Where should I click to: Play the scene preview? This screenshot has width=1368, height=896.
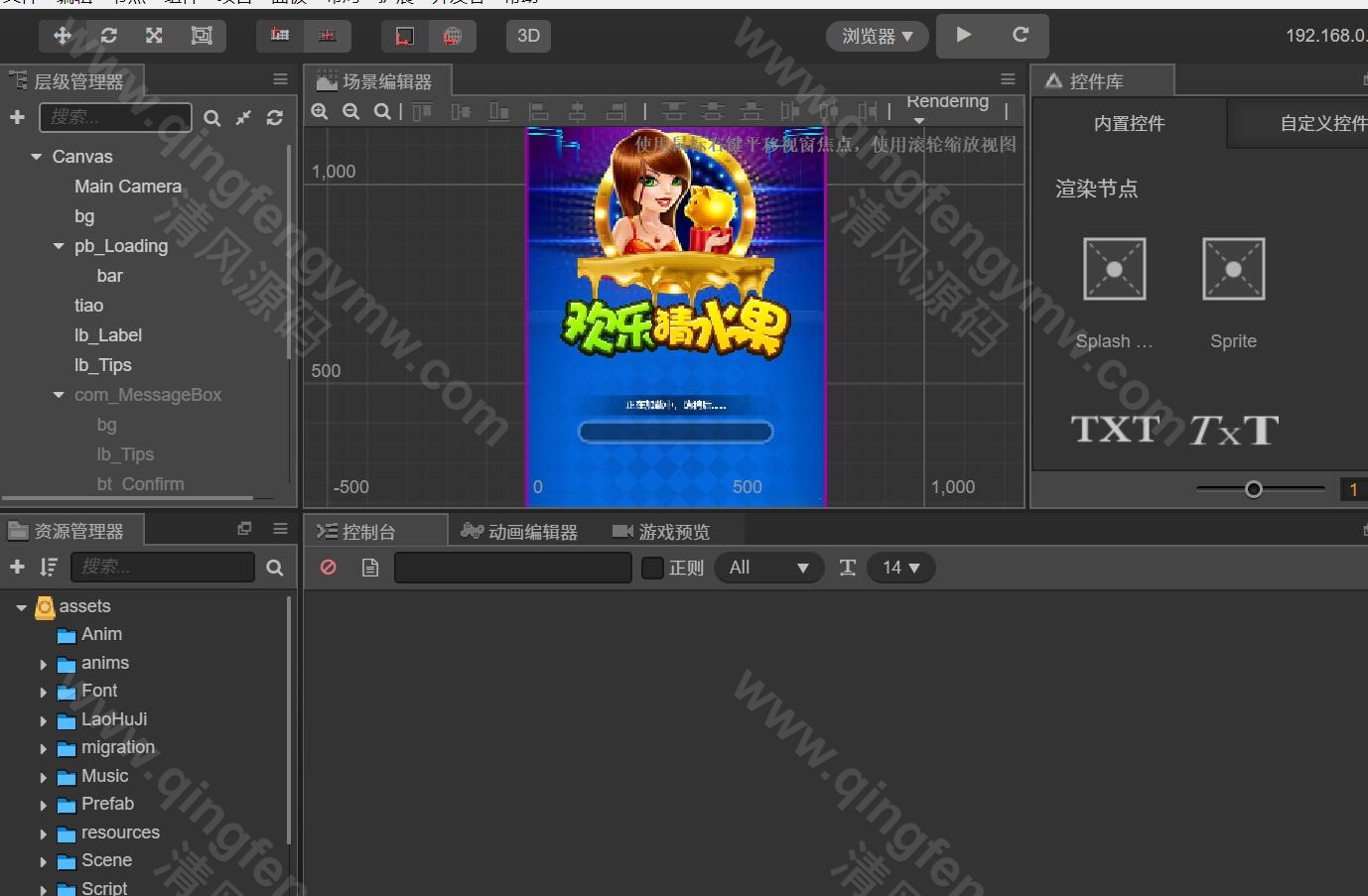(963, 35)
